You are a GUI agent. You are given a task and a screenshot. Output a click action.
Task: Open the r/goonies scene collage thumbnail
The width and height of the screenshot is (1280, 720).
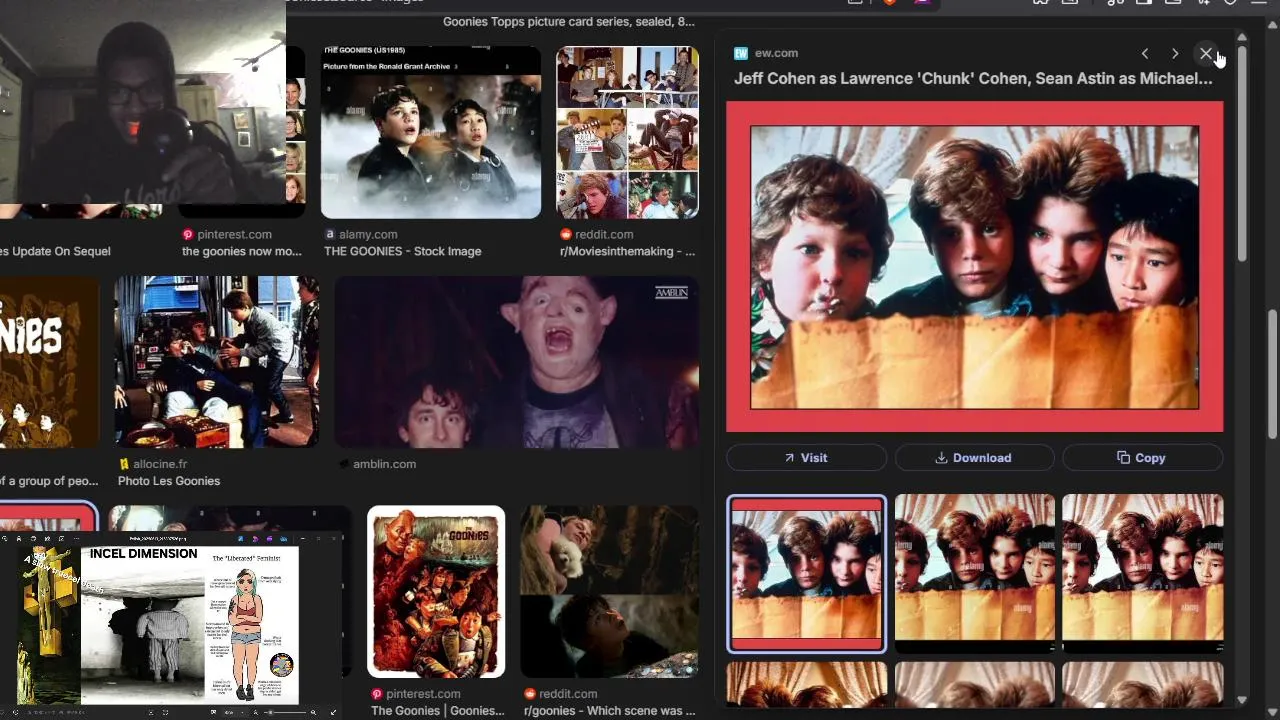point(609,592)
